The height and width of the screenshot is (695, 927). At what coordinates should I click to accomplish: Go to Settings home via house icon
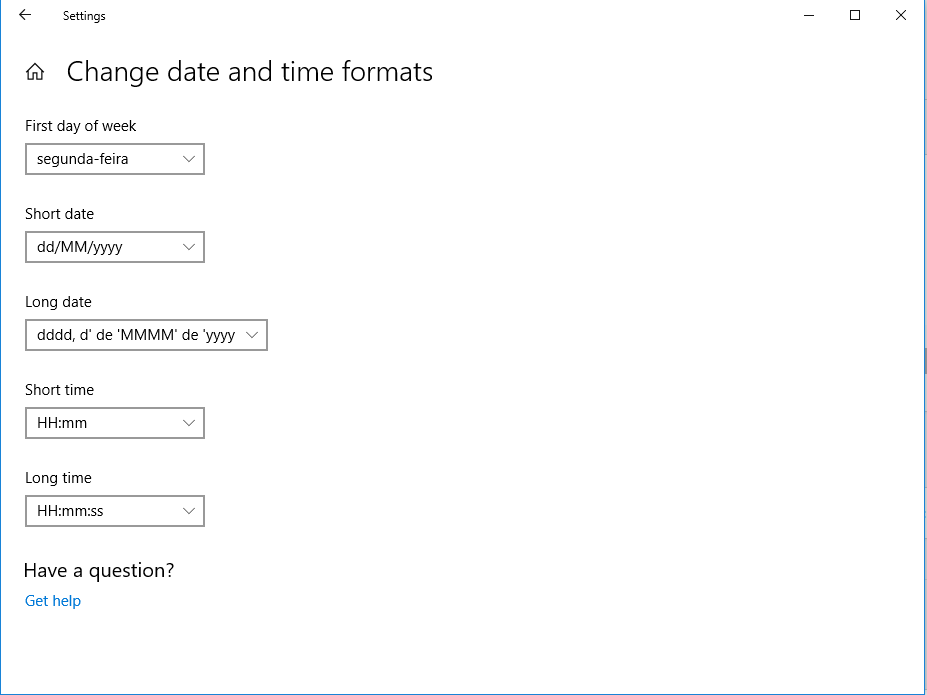click(x=35, y=72)
